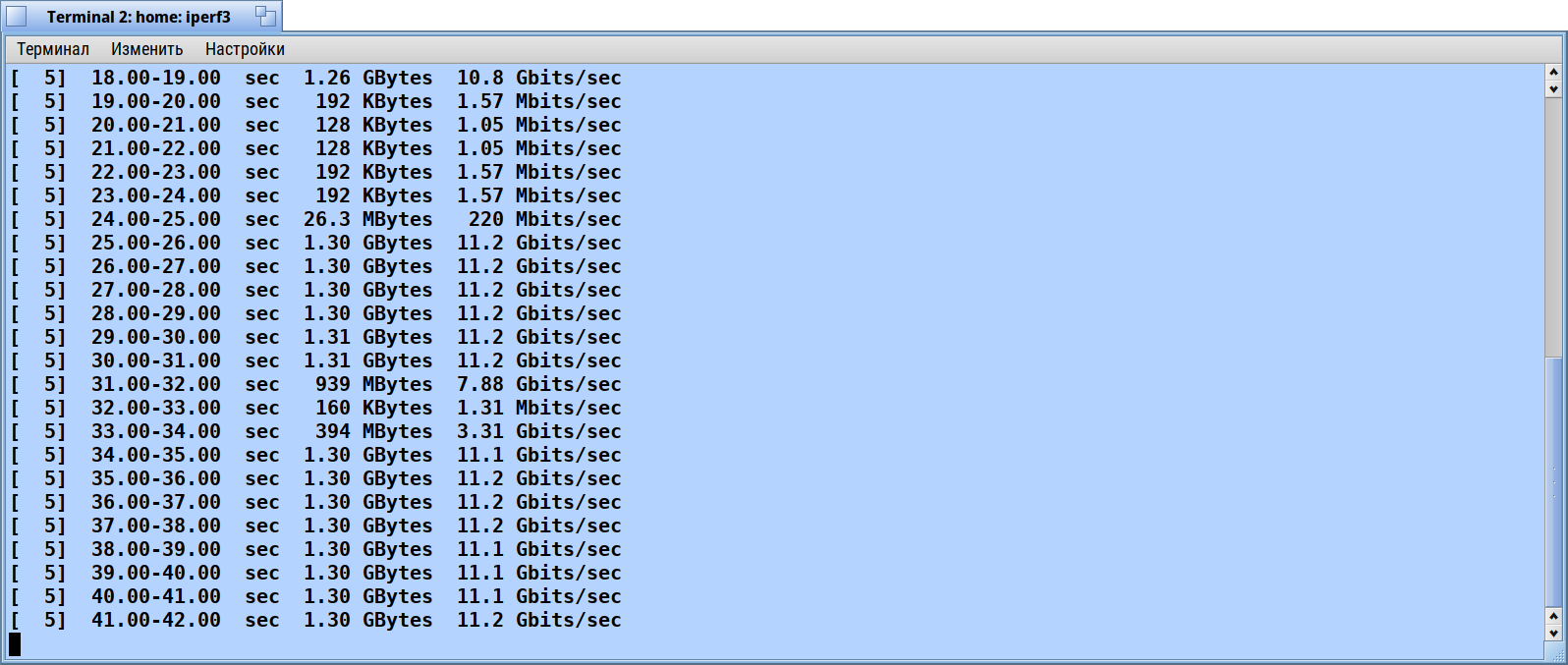Click the 36.00-37.00 interval text
Viewport: 1568px width, 665px height.
pos(156,502)
